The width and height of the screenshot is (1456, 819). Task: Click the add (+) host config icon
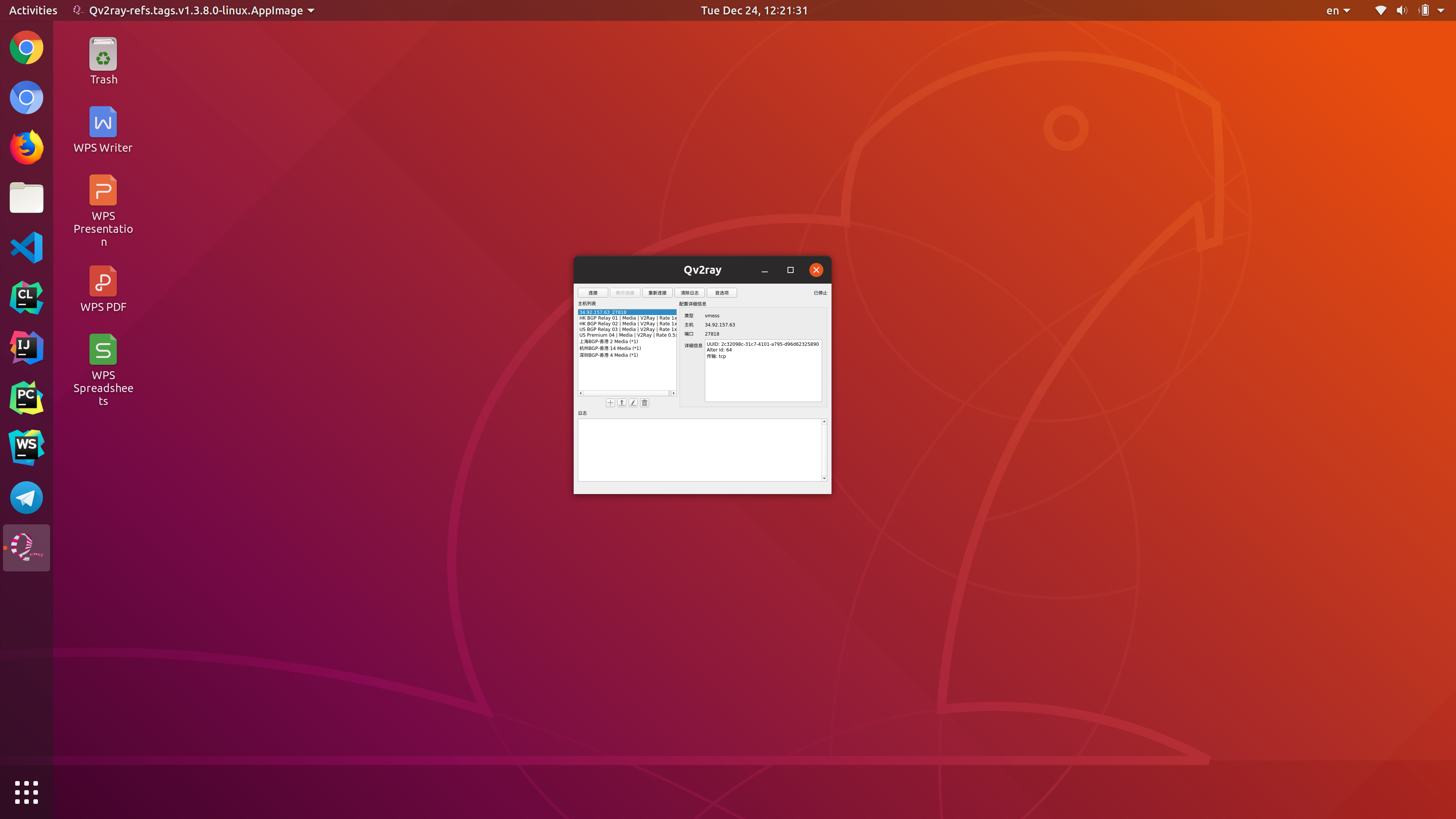pos(610,402)
